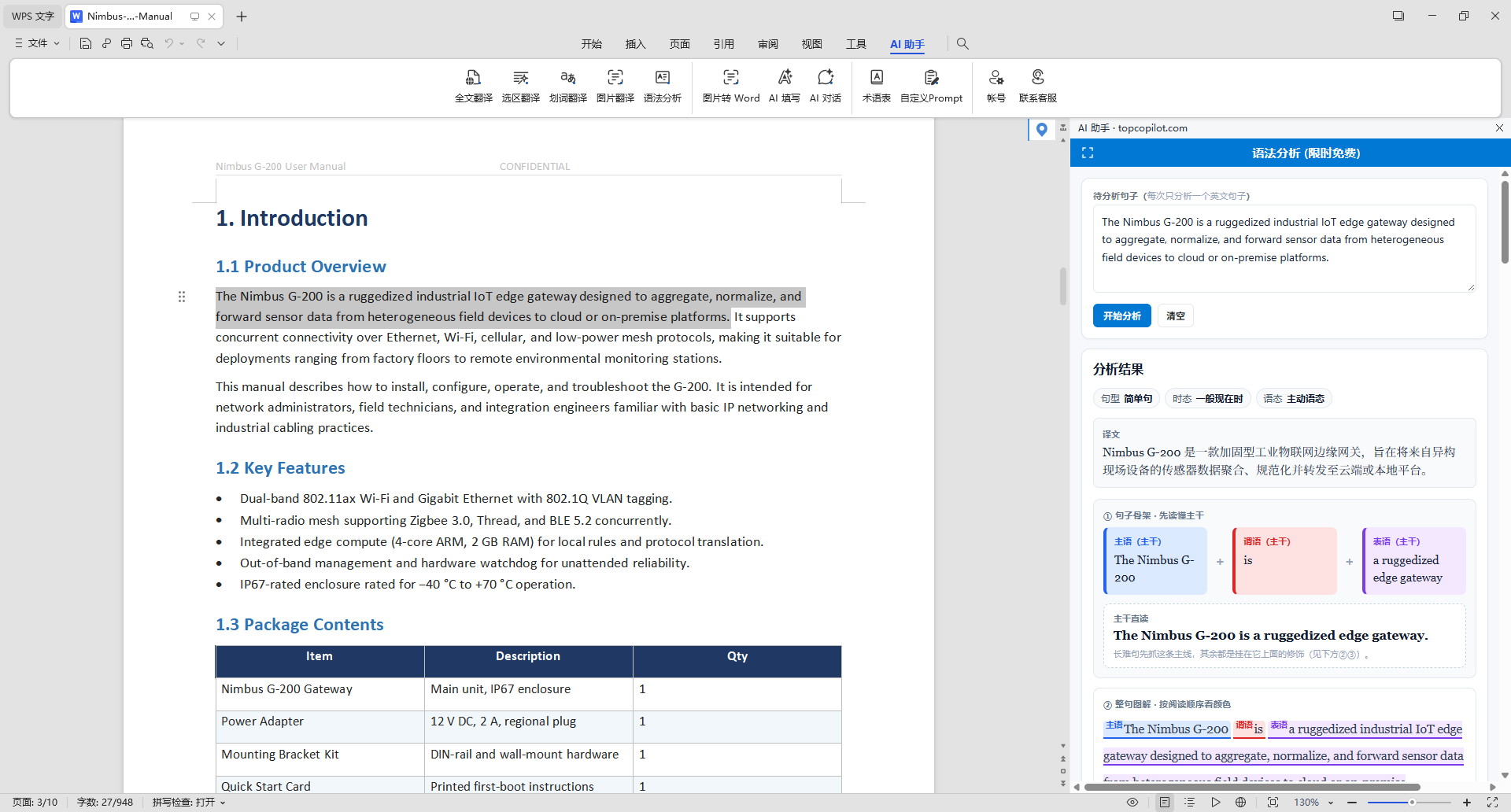Open 自定义Prompt tool
Screen dimensions: 1511x812
point(931,86)
